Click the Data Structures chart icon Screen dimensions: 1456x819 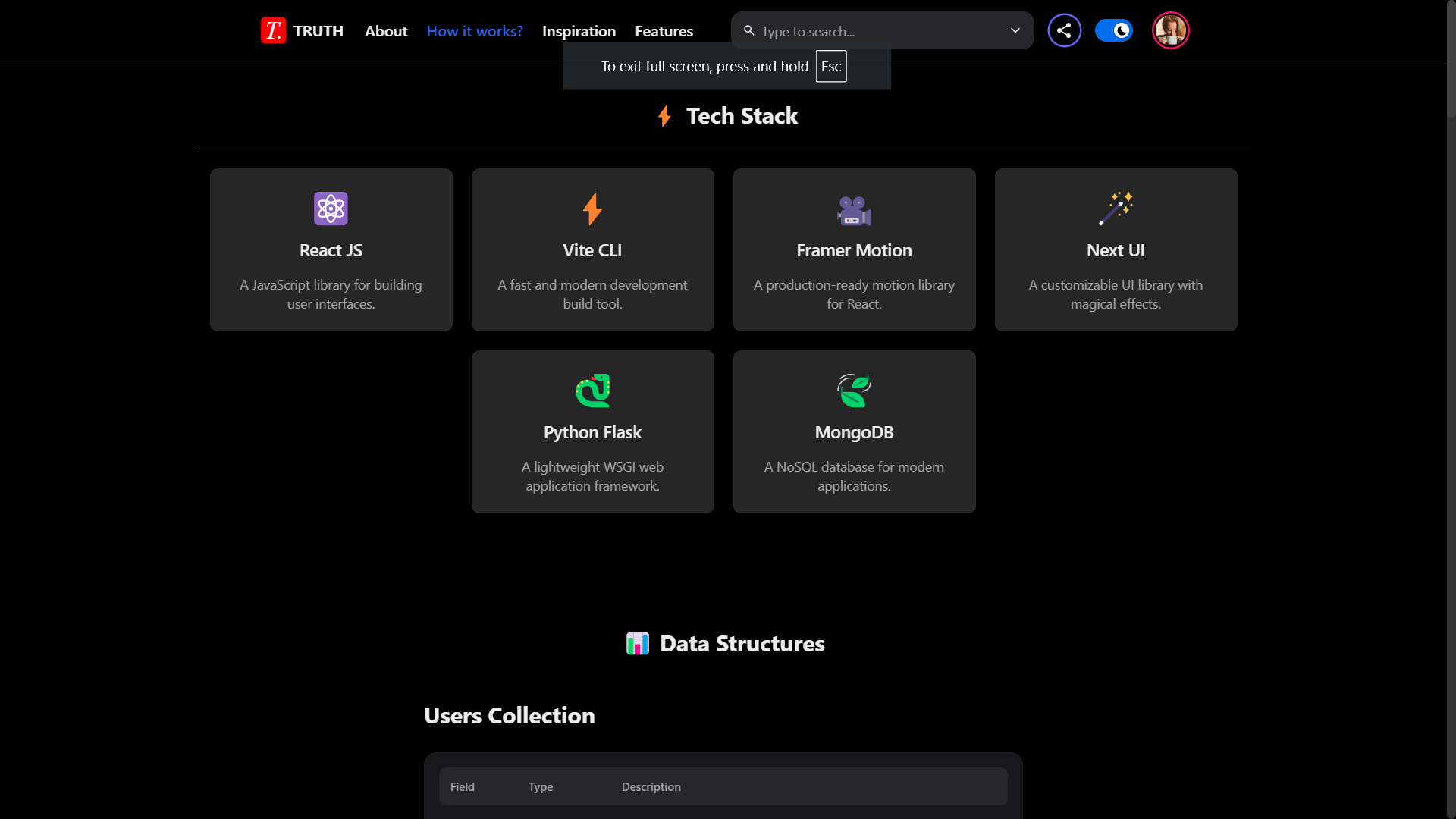(637, 644)
